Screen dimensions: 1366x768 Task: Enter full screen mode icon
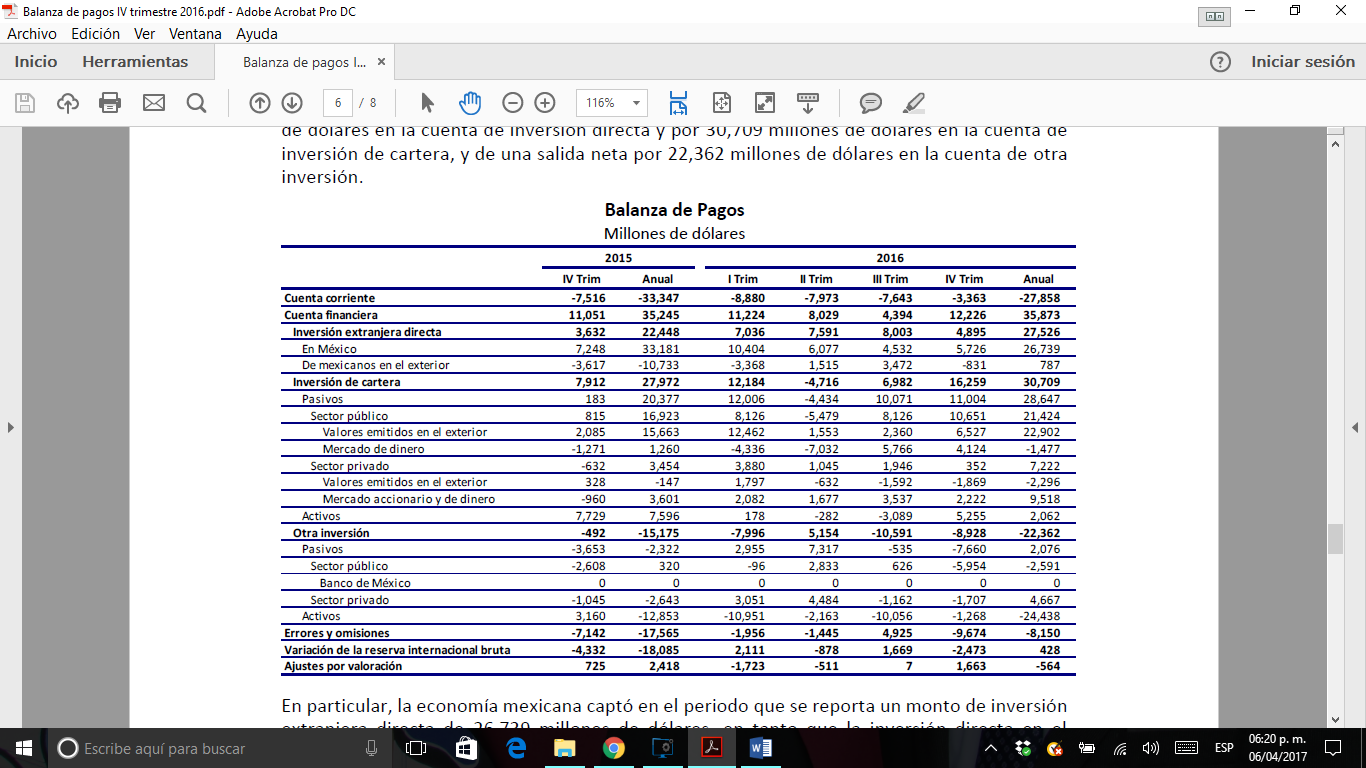point(765,103)
